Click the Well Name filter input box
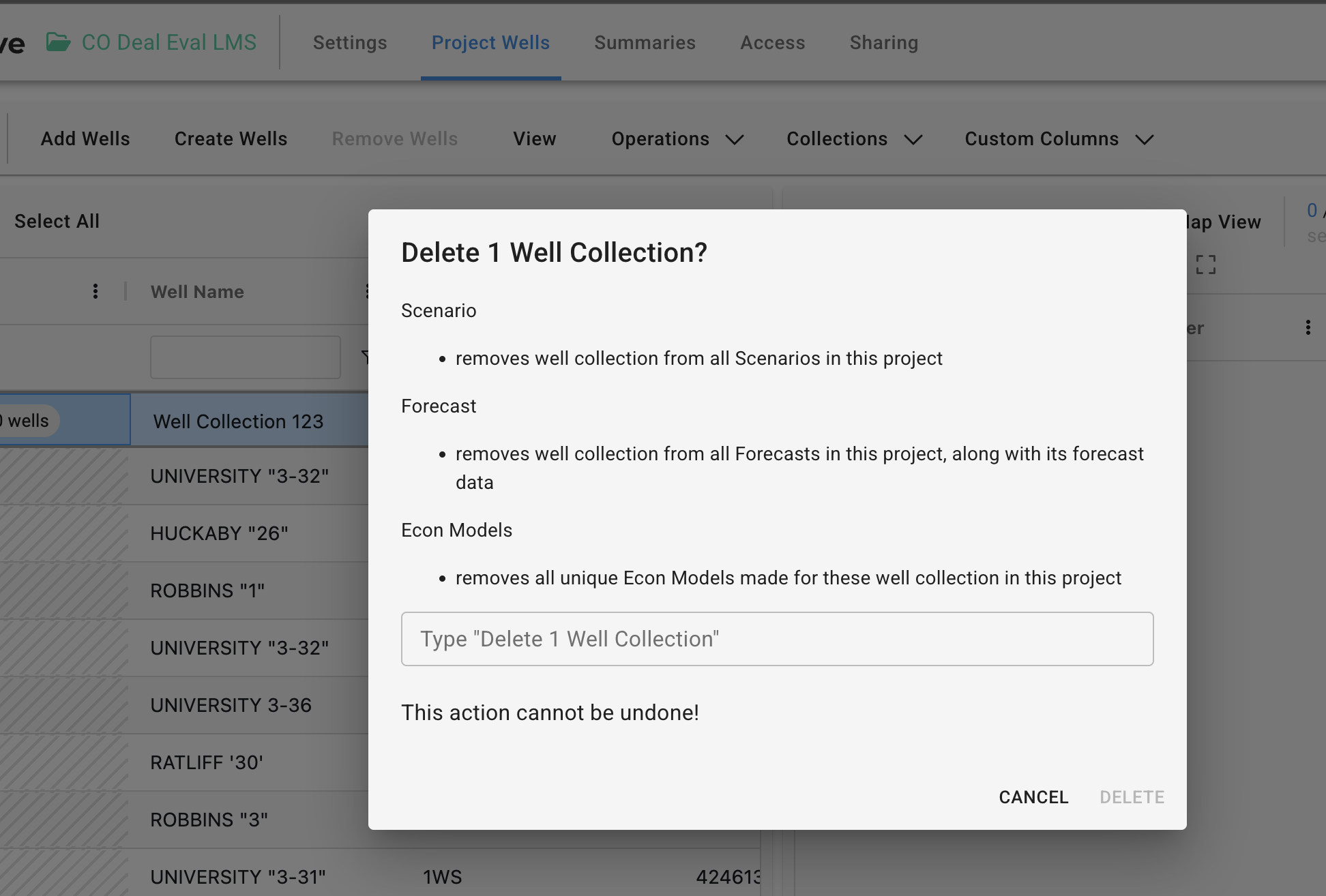Screen dimensions: 1326x896 246,357
